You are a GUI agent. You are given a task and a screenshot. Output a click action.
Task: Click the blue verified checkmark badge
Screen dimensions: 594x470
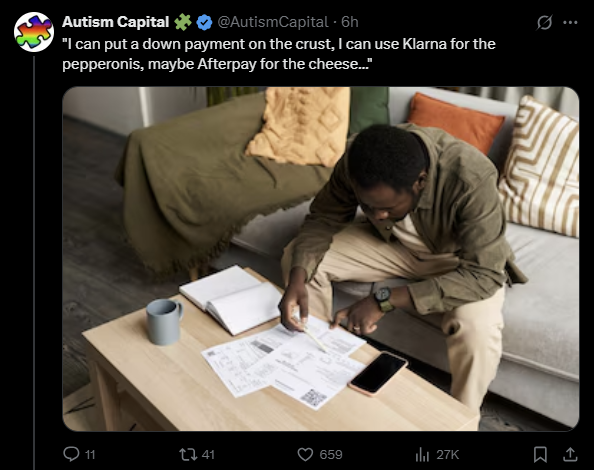tap(204, 22)
